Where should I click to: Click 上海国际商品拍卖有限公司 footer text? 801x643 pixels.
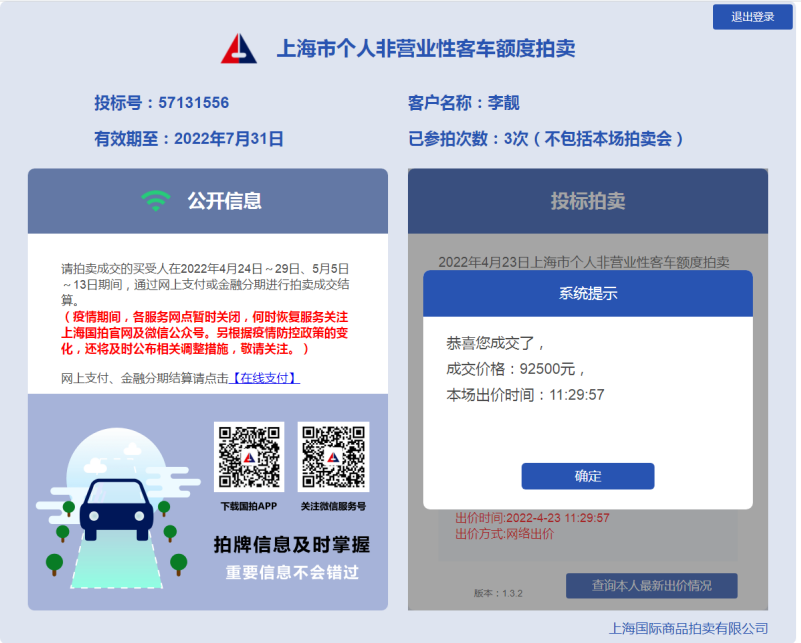click(x=689, y=628)
